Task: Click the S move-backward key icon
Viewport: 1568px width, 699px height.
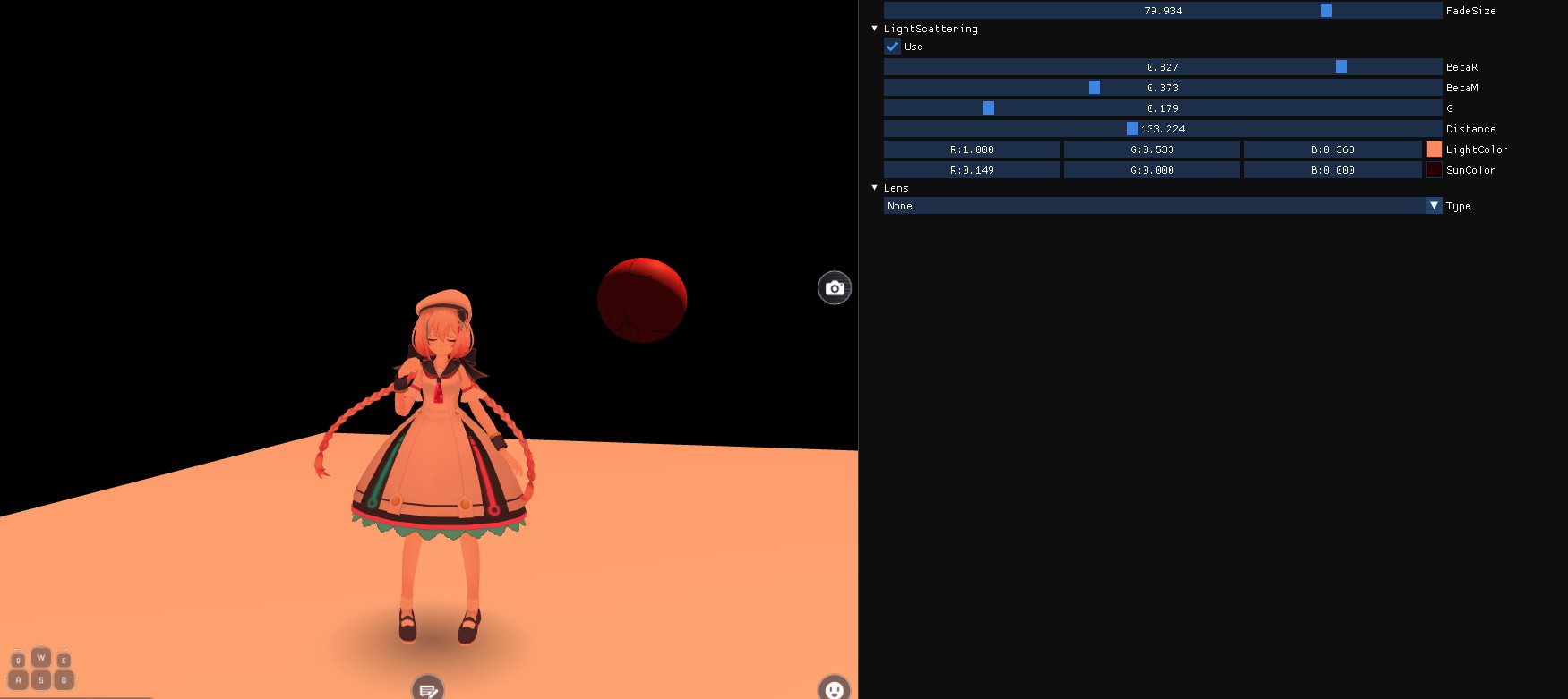Action: (x=41, y=680)
